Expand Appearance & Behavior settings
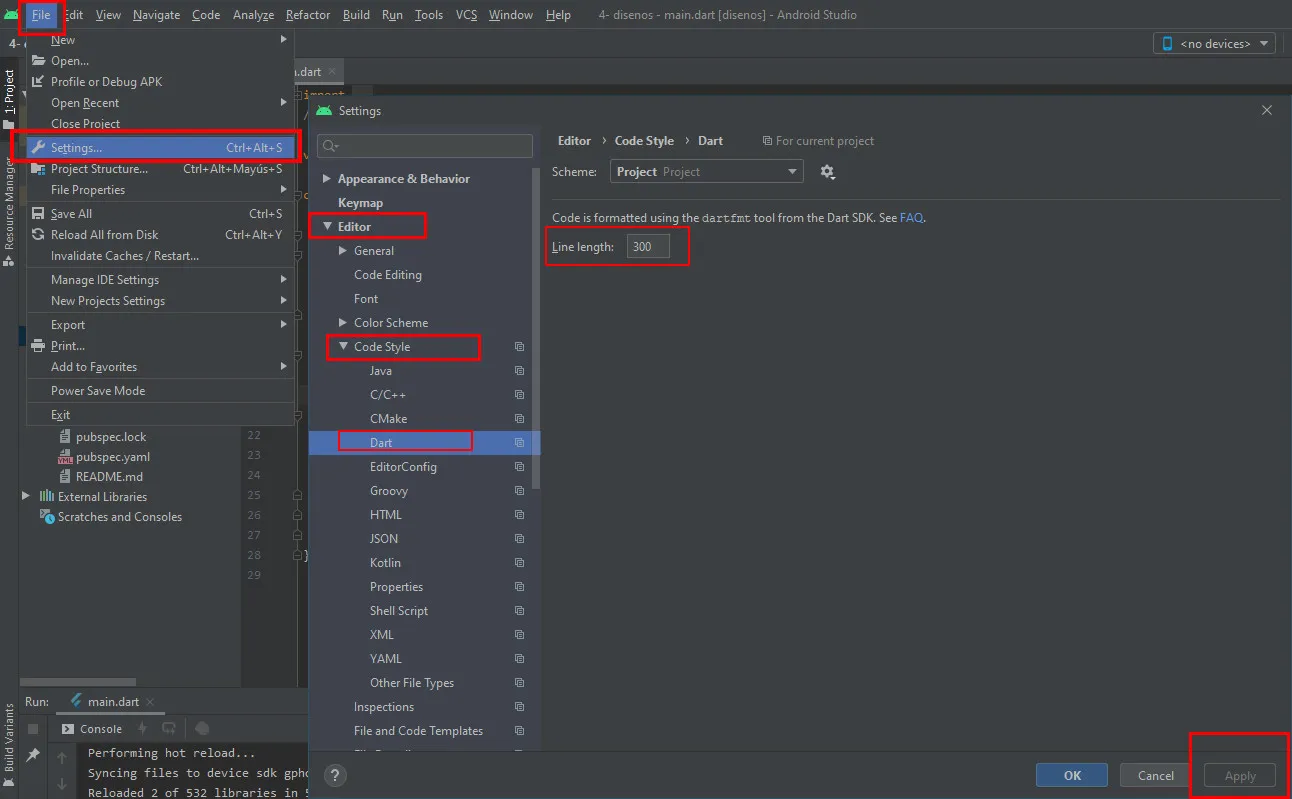The width and height of the screenshot is (1292, 799). tap(327, 179)
